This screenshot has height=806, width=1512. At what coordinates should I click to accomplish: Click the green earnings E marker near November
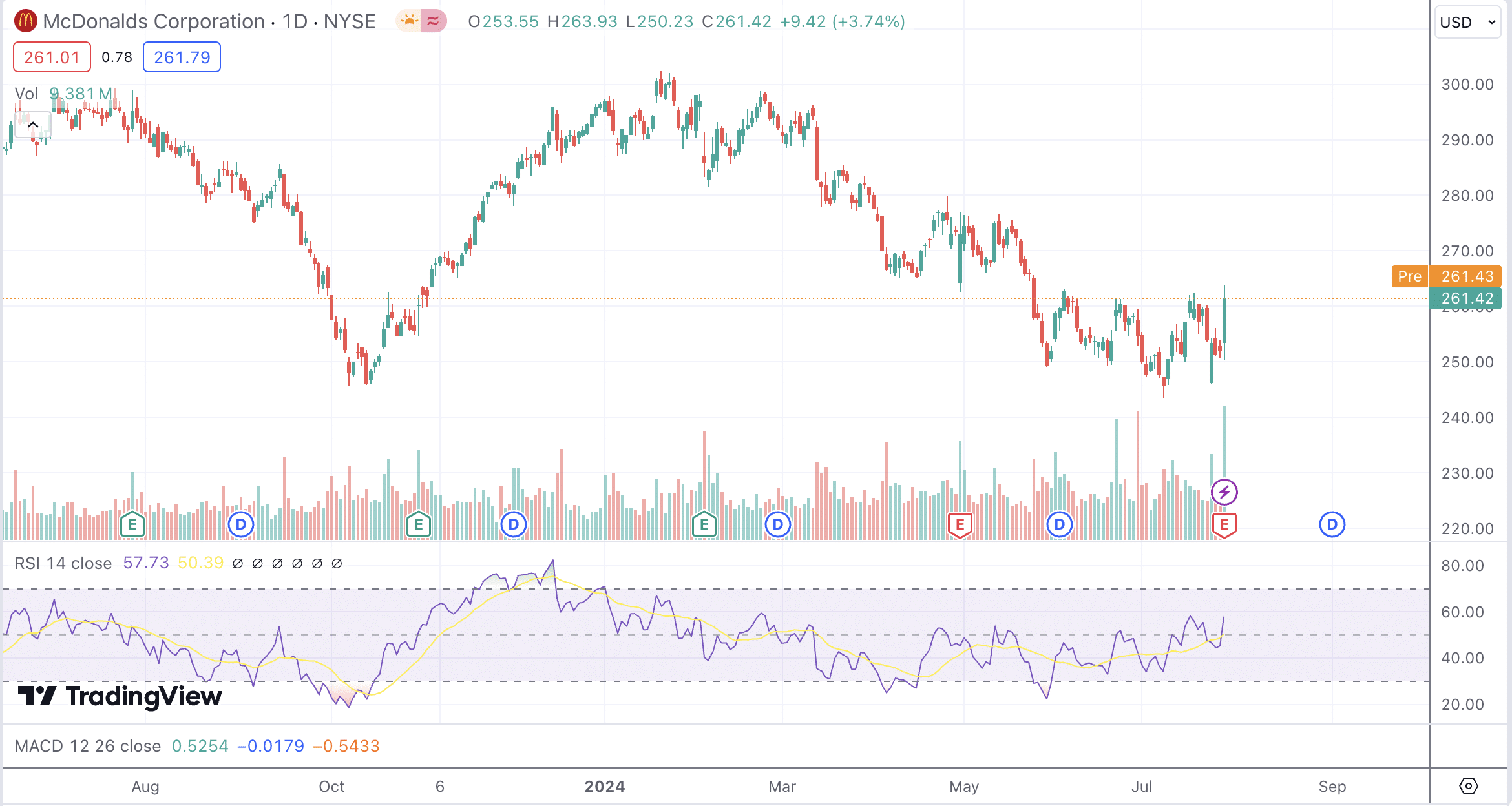pyautogui.click(x=418, y=524)
